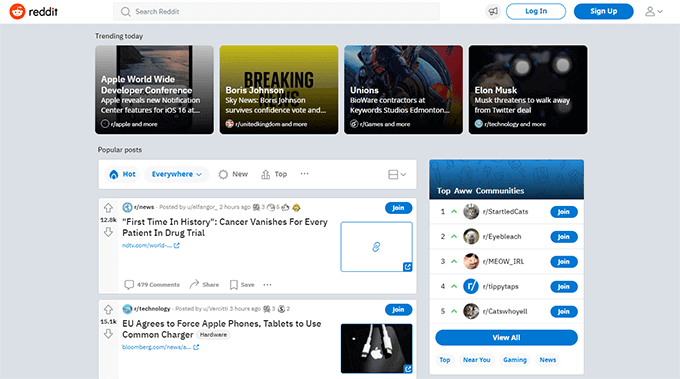This screenshot has height=379, width=680.
Task: Sort posts by Top
Action: (274, 174)
